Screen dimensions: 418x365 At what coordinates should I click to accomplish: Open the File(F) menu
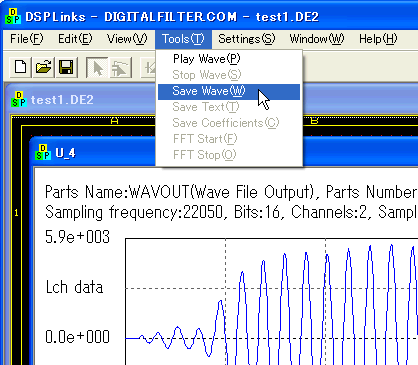tap(27, 39)
